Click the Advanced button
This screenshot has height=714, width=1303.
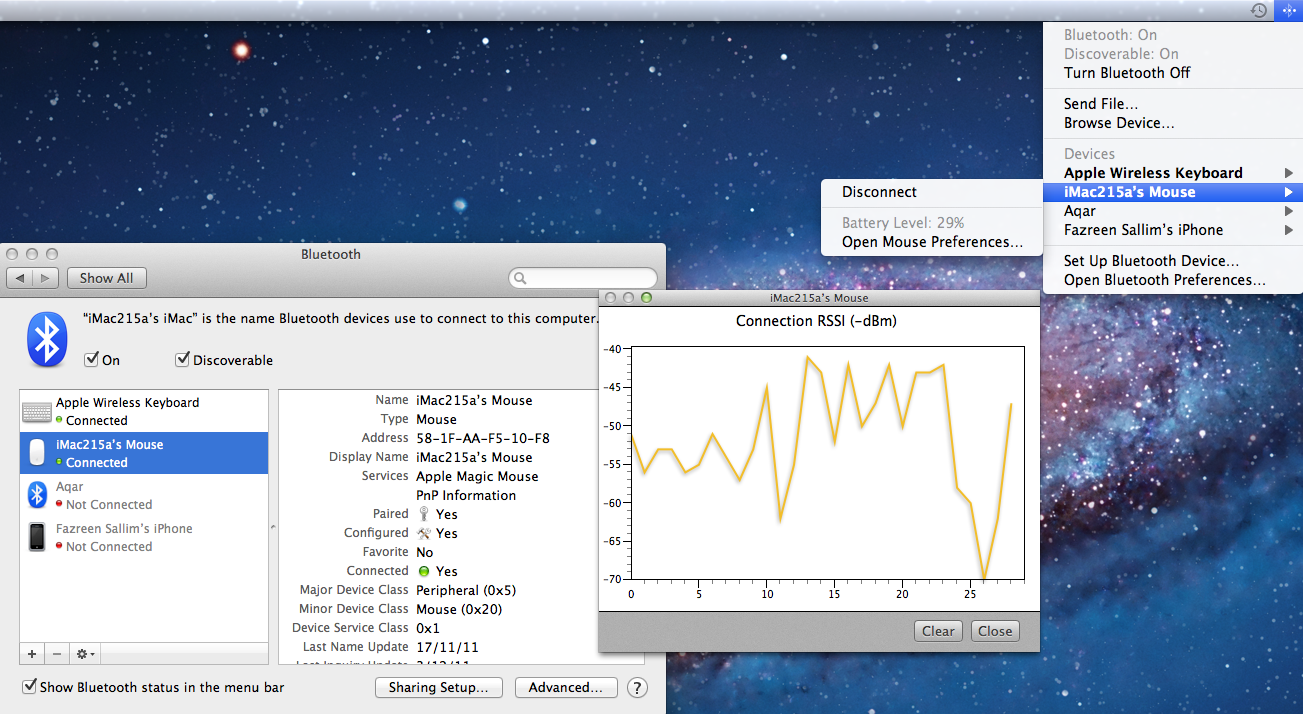(x=566, y=688)
